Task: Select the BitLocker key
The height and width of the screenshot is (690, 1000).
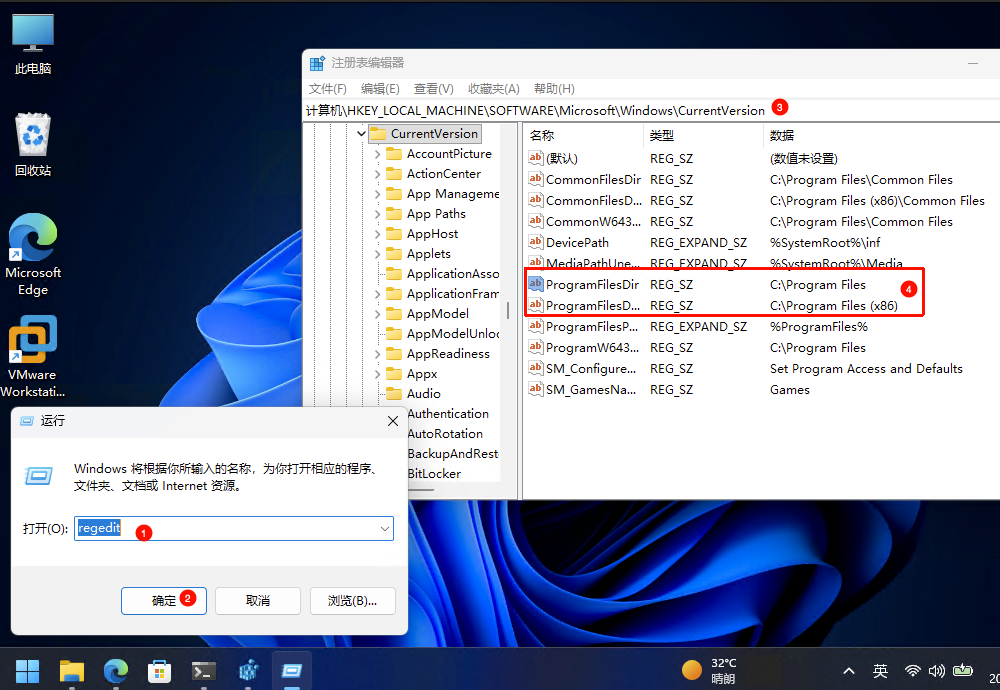Action: [x=434, y=474]
